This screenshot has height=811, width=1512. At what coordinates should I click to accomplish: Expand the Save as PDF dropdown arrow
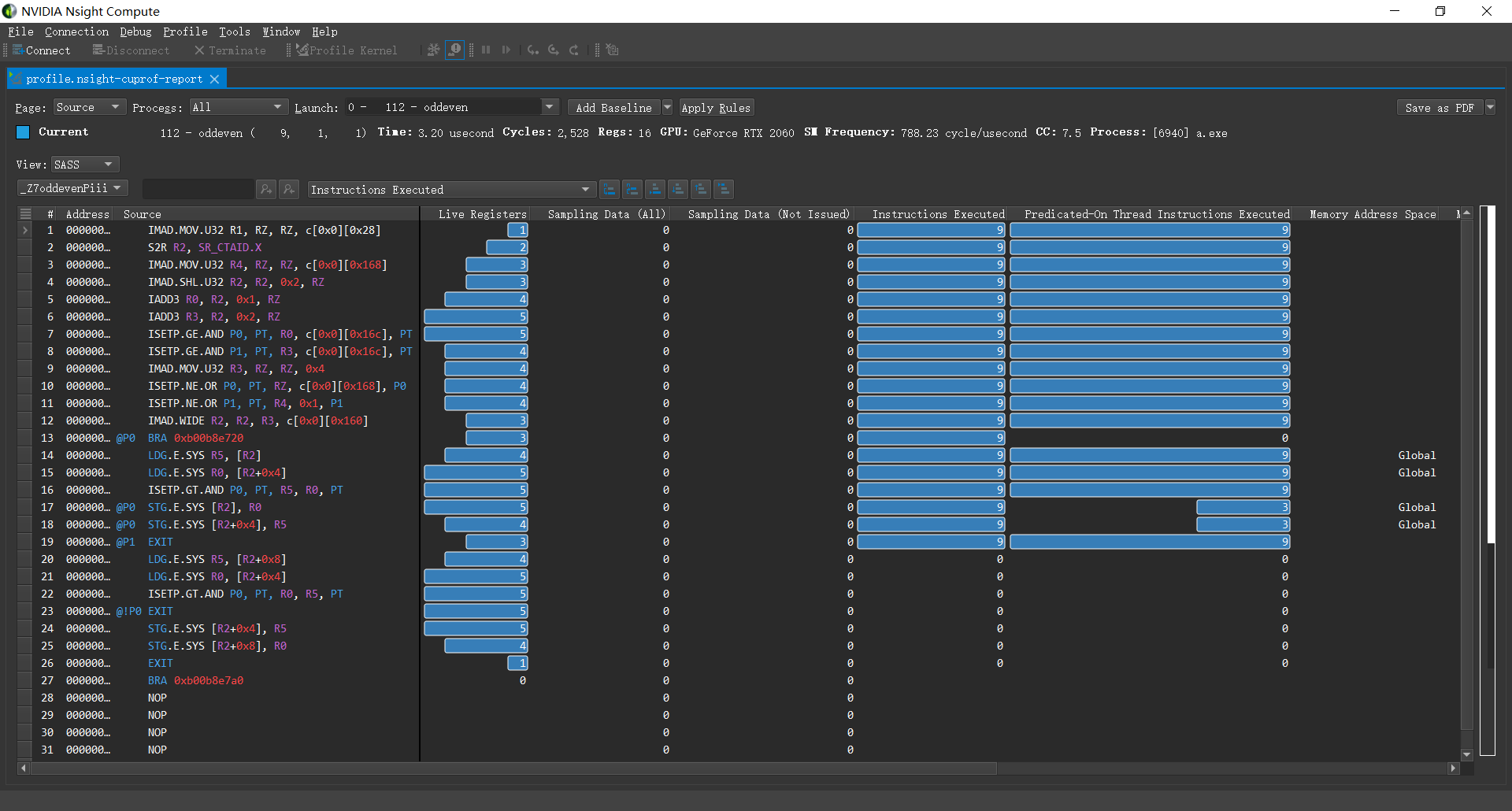pyautogui.click(x=1490, y=108)
